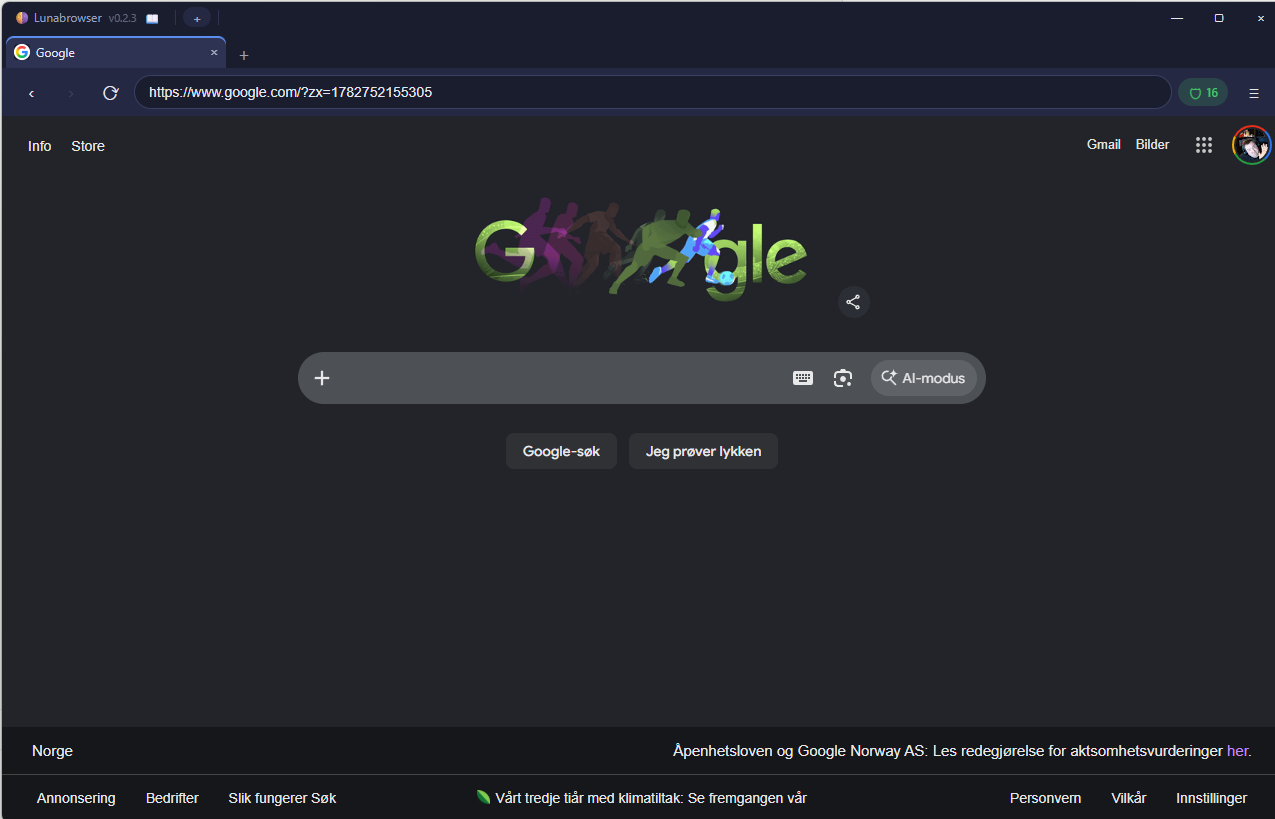Open a new tab with the plus beside Google tab
Image resolution: width=1275 pixels, height=819 pixels.
click(x=244, y=55)
